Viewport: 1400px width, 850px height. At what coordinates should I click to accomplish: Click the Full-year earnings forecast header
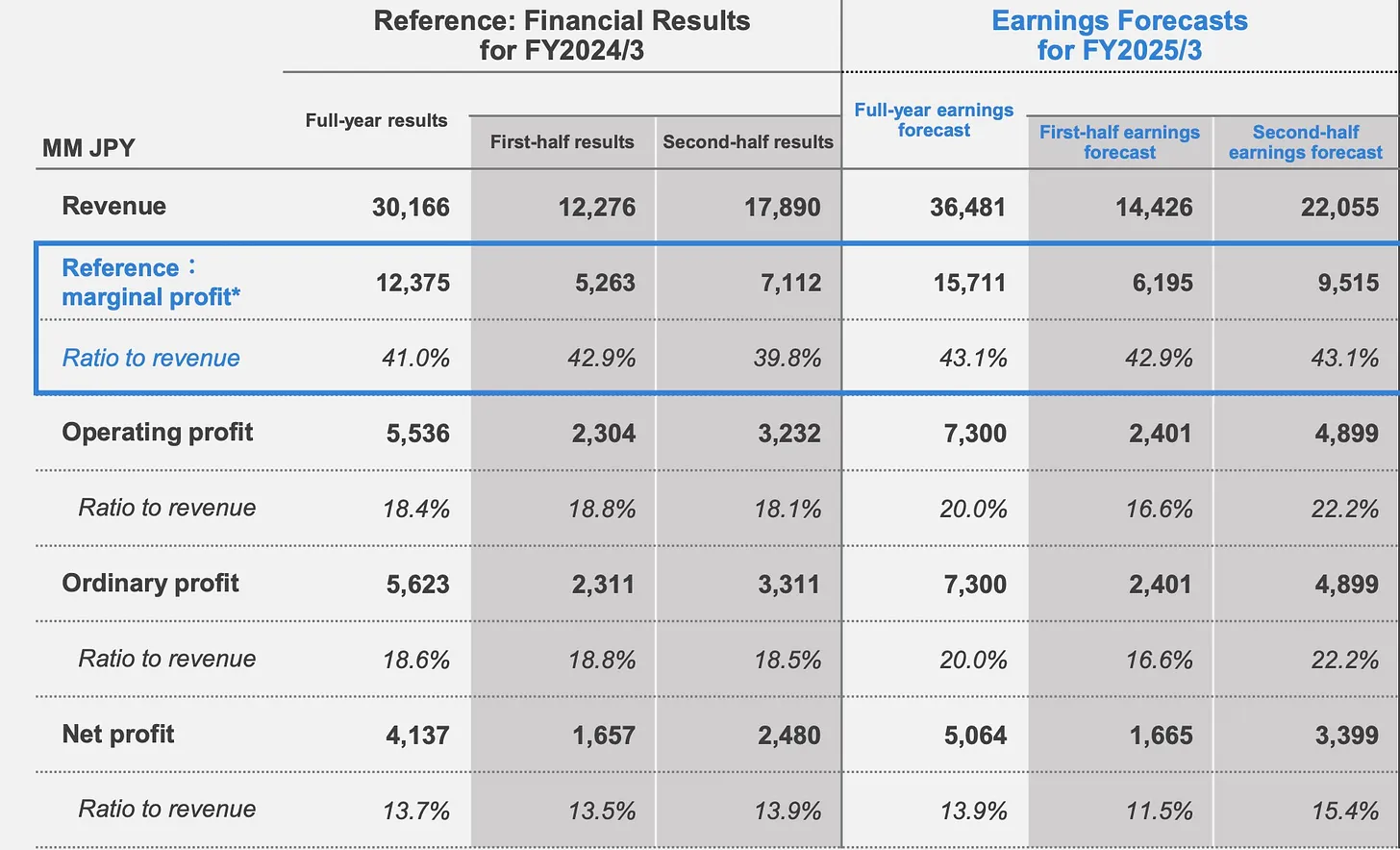tap(934, 120)
